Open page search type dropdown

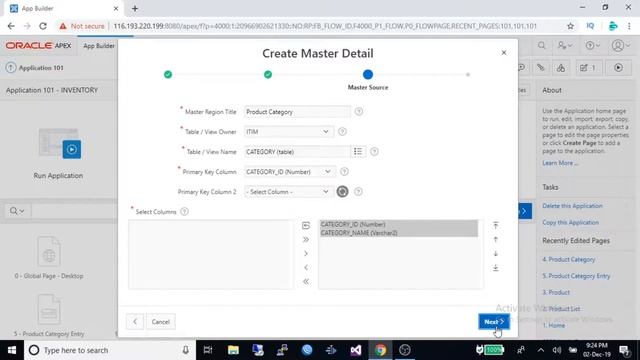pyautogui.click(x=17, y=211)
